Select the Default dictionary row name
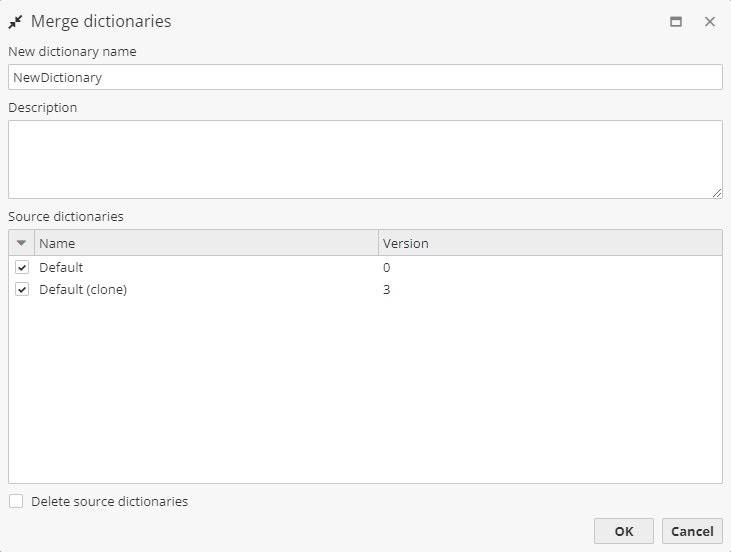 61,268
